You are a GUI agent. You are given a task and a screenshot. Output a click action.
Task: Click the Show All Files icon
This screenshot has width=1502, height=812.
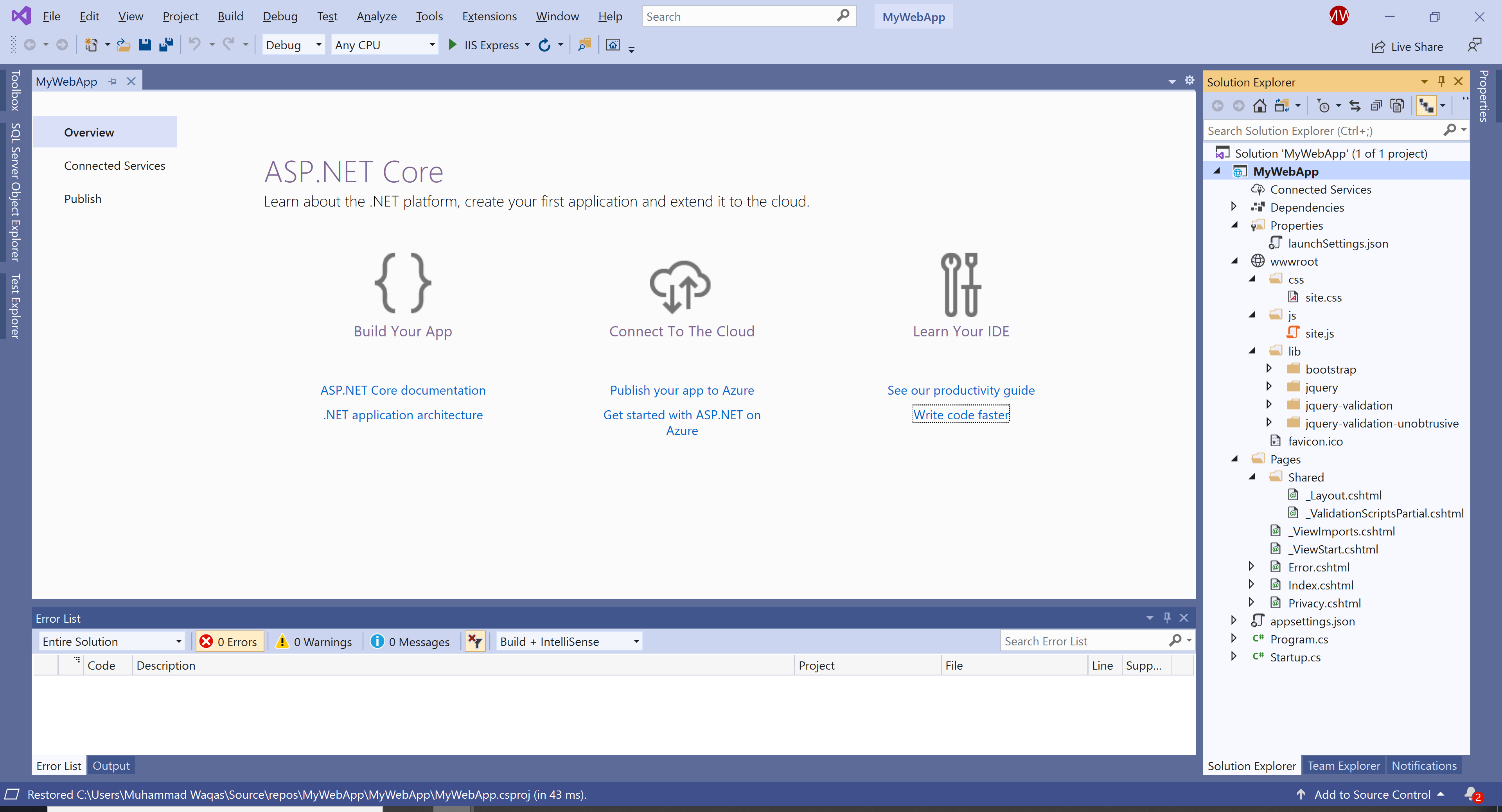point(1397,106)
